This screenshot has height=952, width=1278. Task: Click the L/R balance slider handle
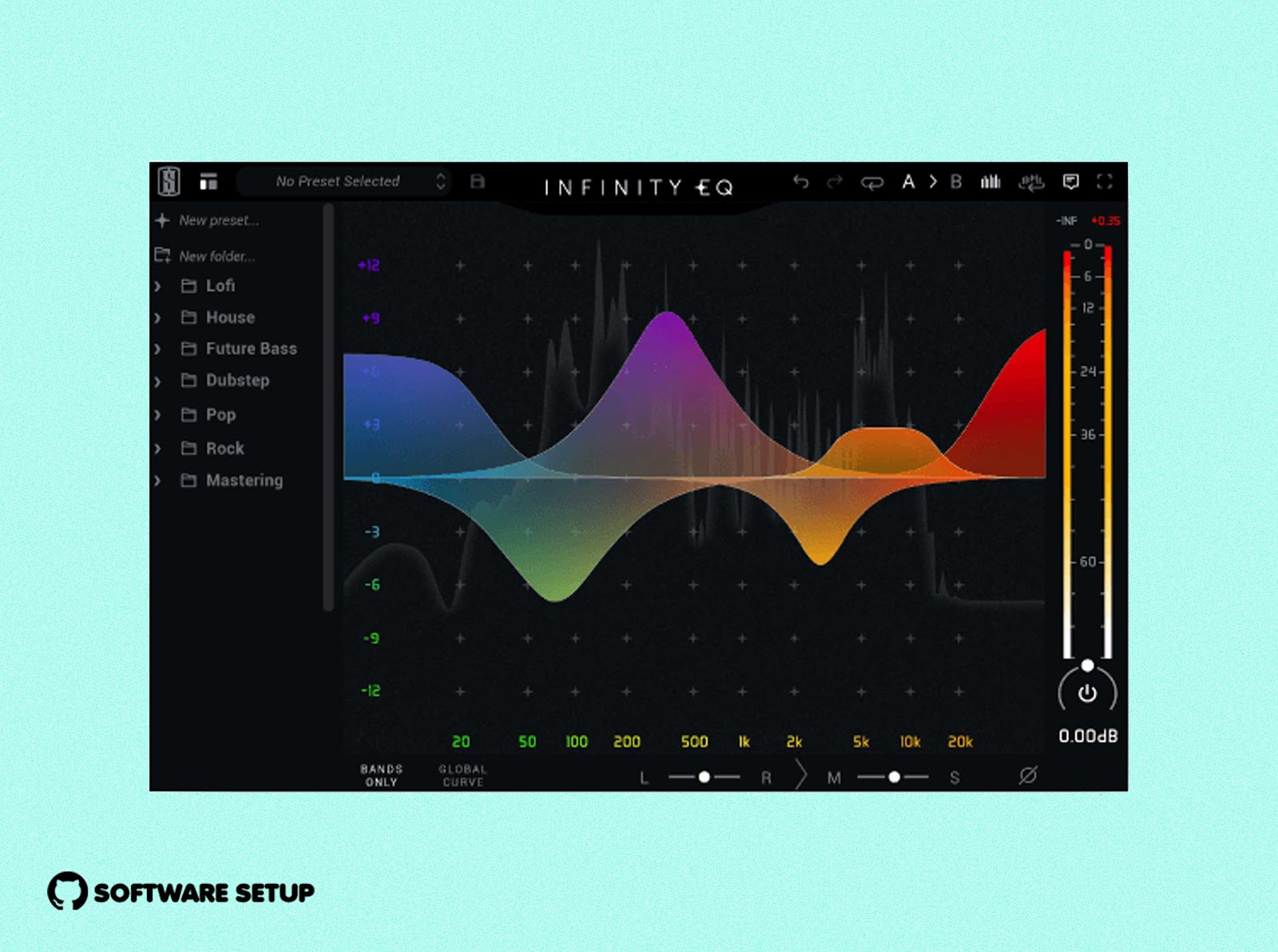coord(704,777)
